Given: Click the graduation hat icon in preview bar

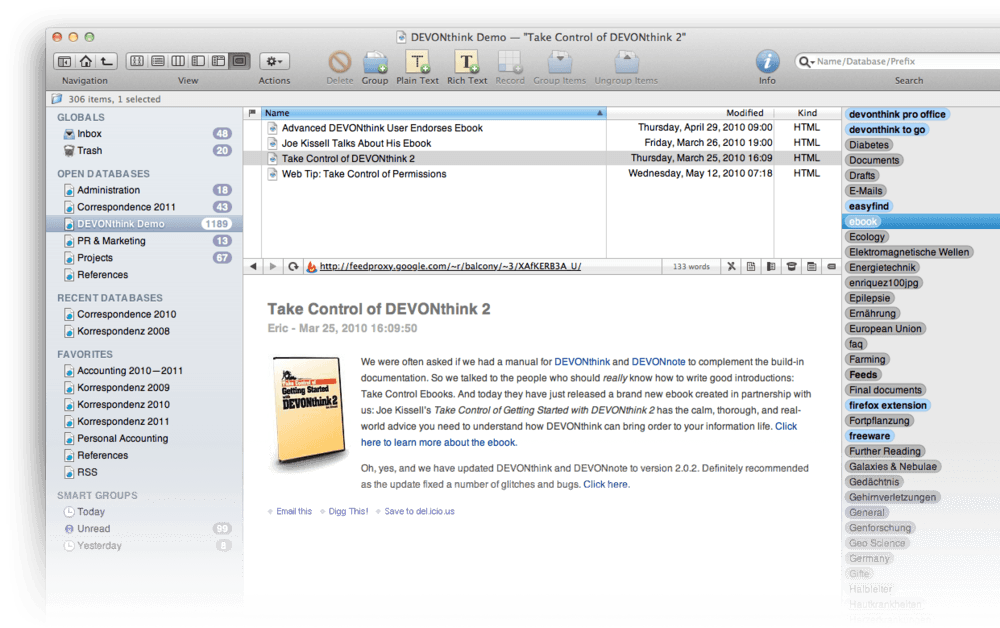Looking at the screenshot, I should (x=791, y=267).
